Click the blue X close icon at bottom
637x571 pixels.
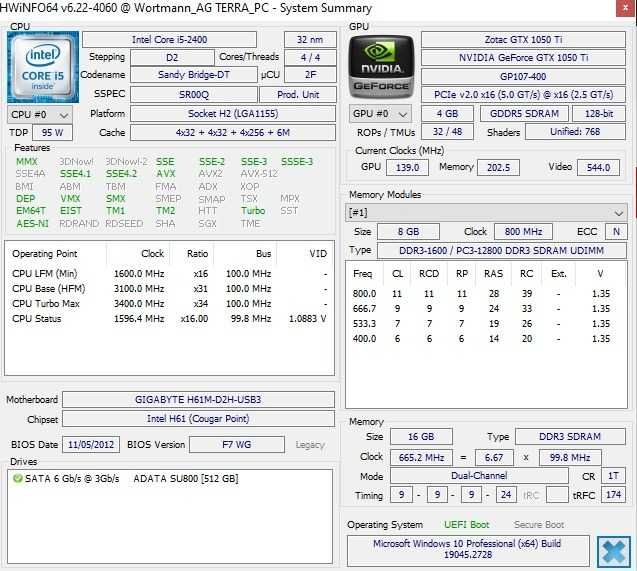[613, 552]
